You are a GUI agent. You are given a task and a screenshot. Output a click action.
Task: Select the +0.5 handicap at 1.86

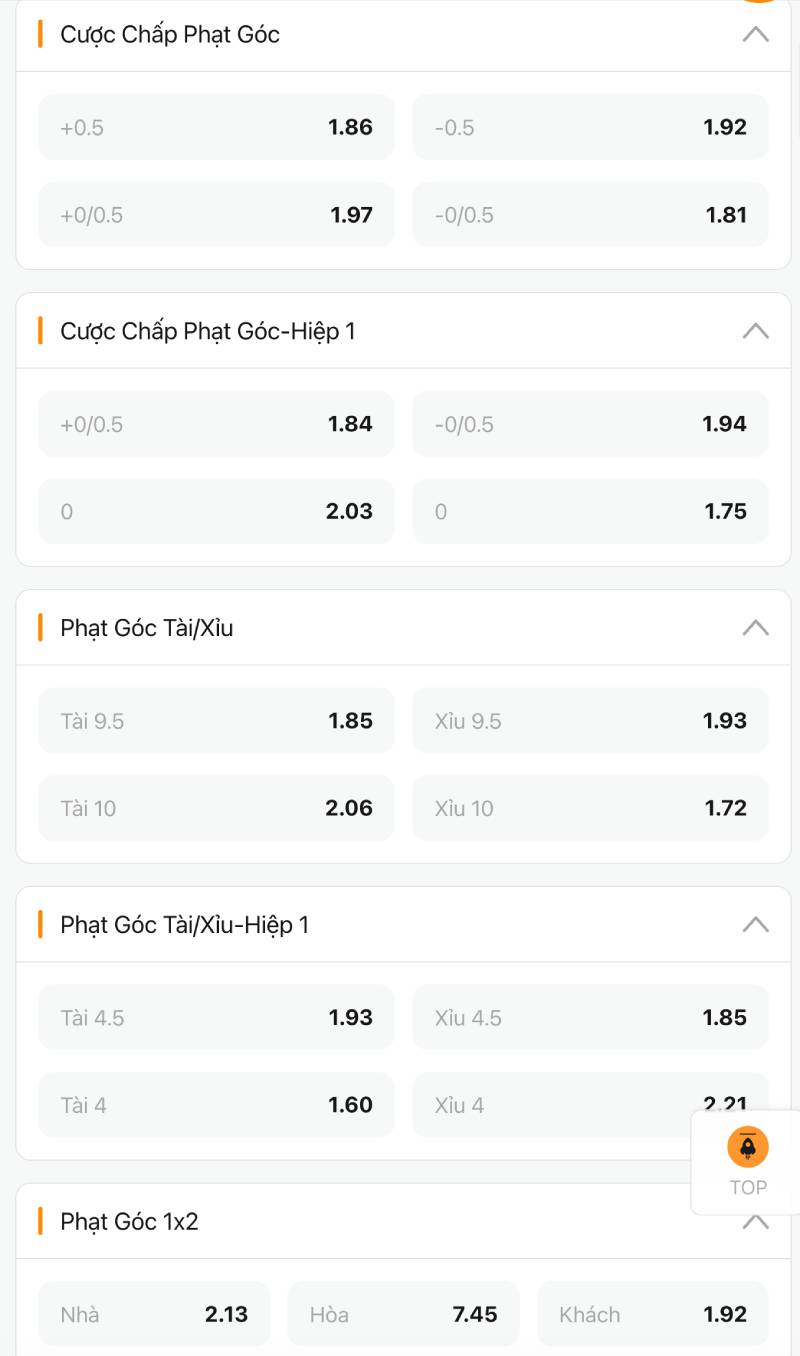pos(216,127)
